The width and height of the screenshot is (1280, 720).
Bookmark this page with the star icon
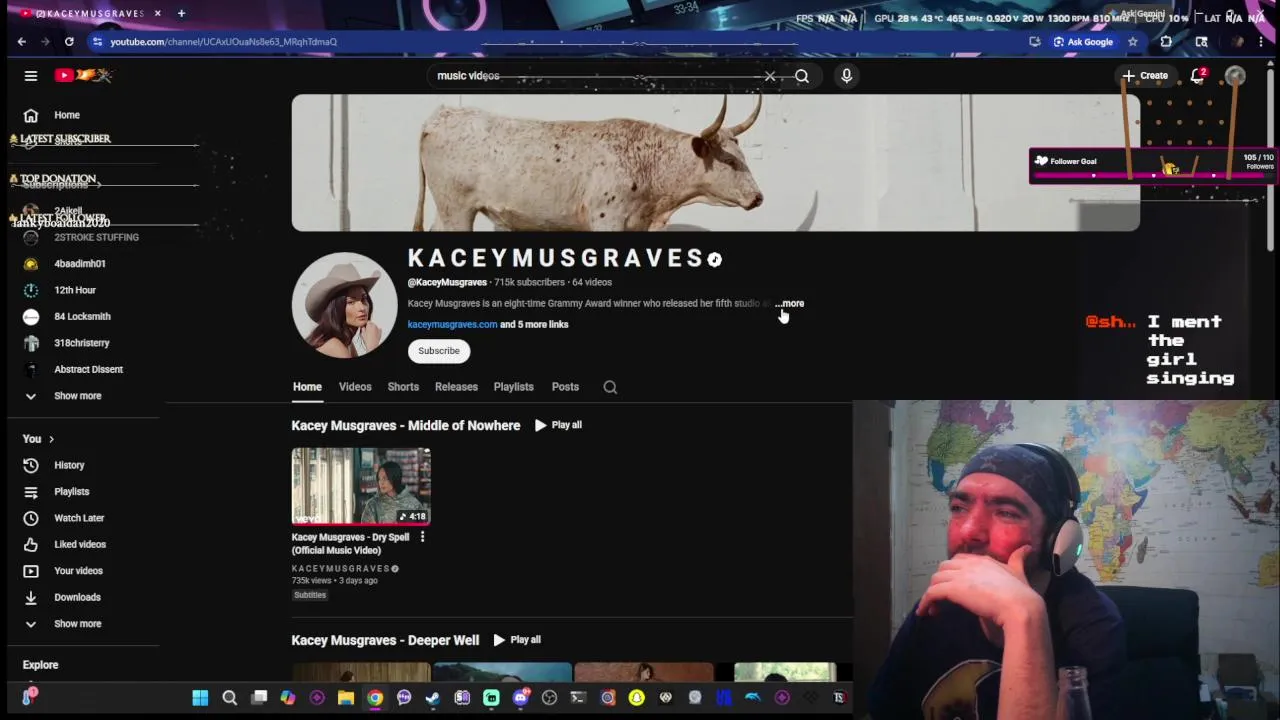click(x=1133, y=42)
